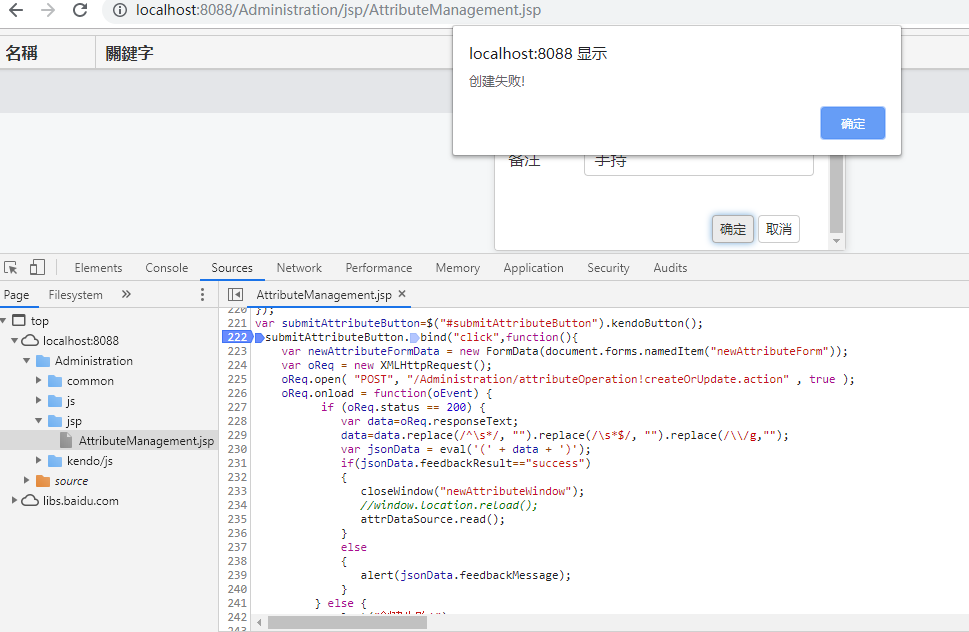The image size is (969, 632).
Task: Click the top frame window icon
Action: [x=19, y=320]
